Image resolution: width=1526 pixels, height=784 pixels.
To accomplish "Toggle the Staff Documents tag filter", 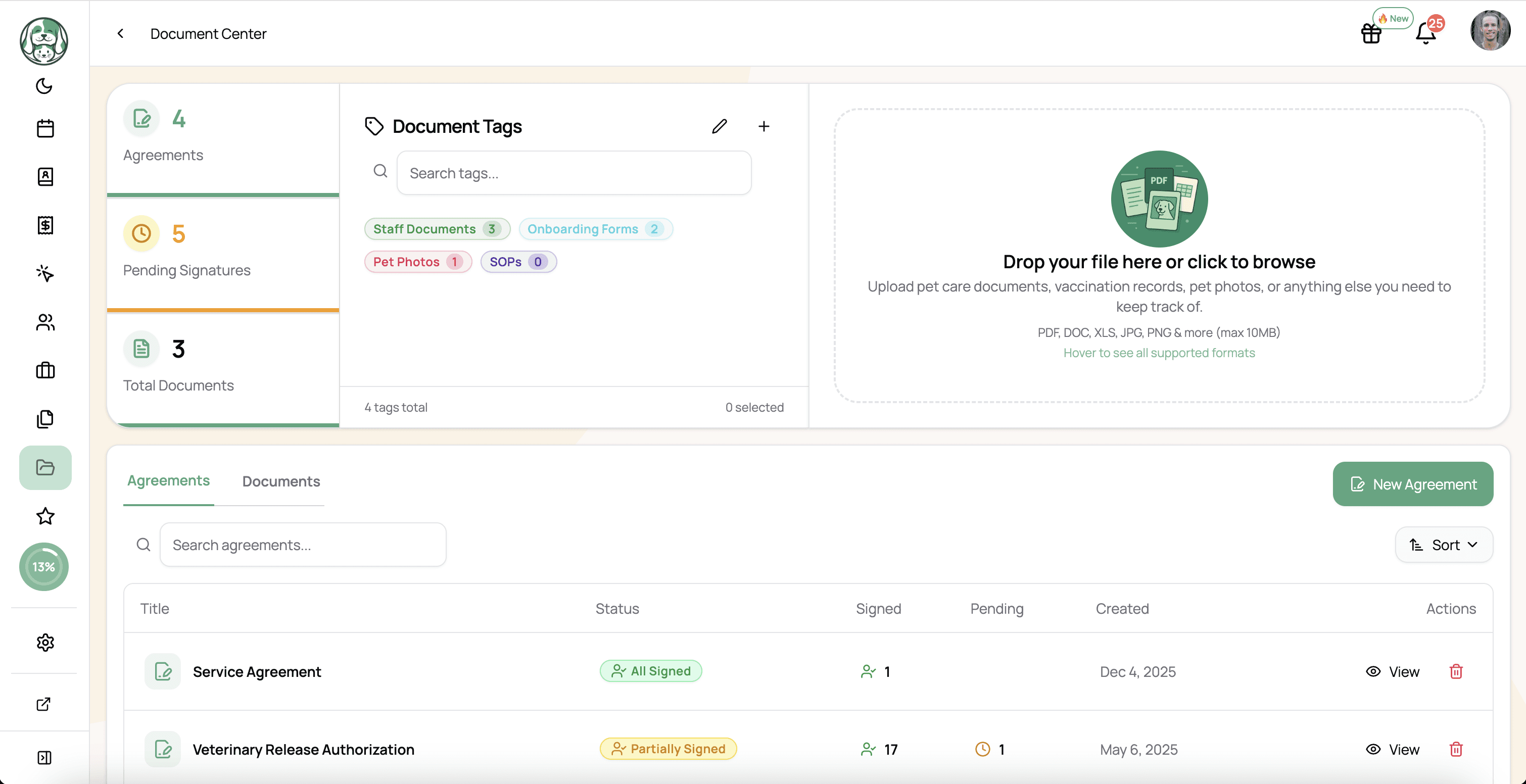I will tap(437, 229).
